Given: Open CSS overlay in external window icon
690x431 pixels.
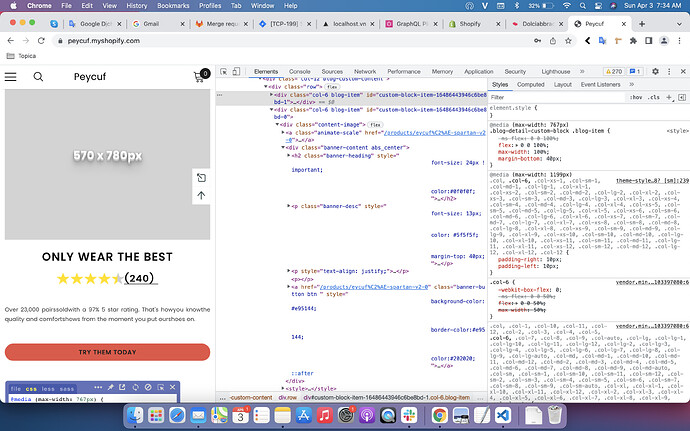Looking at the screenshot, I should coord(122,387).
